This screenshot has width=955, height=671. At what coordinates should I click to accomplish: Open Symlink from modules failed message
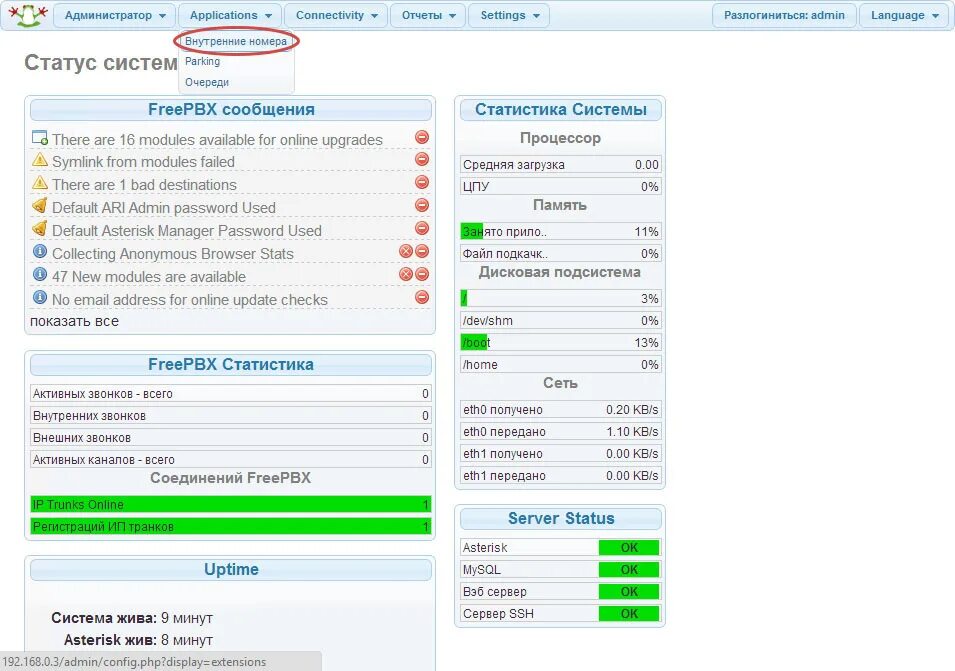(x=143, y=162)
